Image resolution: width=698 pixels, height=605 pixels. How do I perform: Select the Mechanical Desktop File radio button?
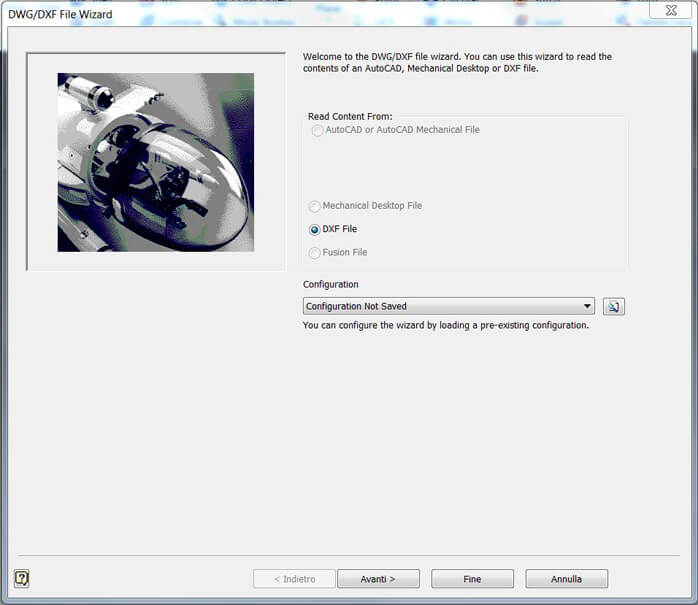pyautogui.click(x=314, y=206)
